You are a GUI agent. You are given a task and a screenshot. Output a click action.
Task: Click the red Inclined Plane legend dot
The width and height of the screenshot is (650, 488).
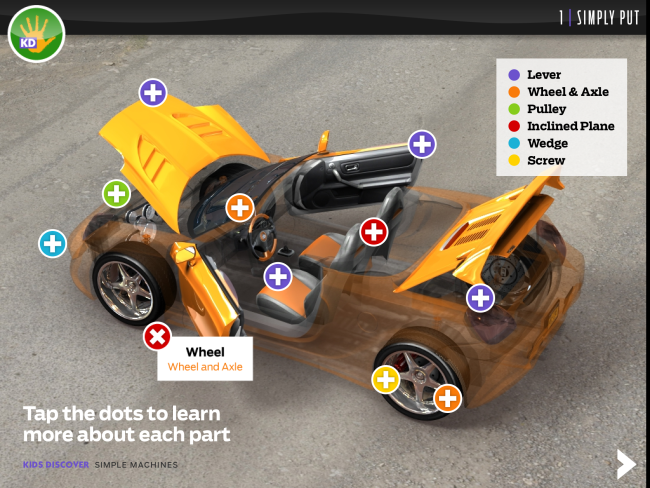[x=514, y=126]
